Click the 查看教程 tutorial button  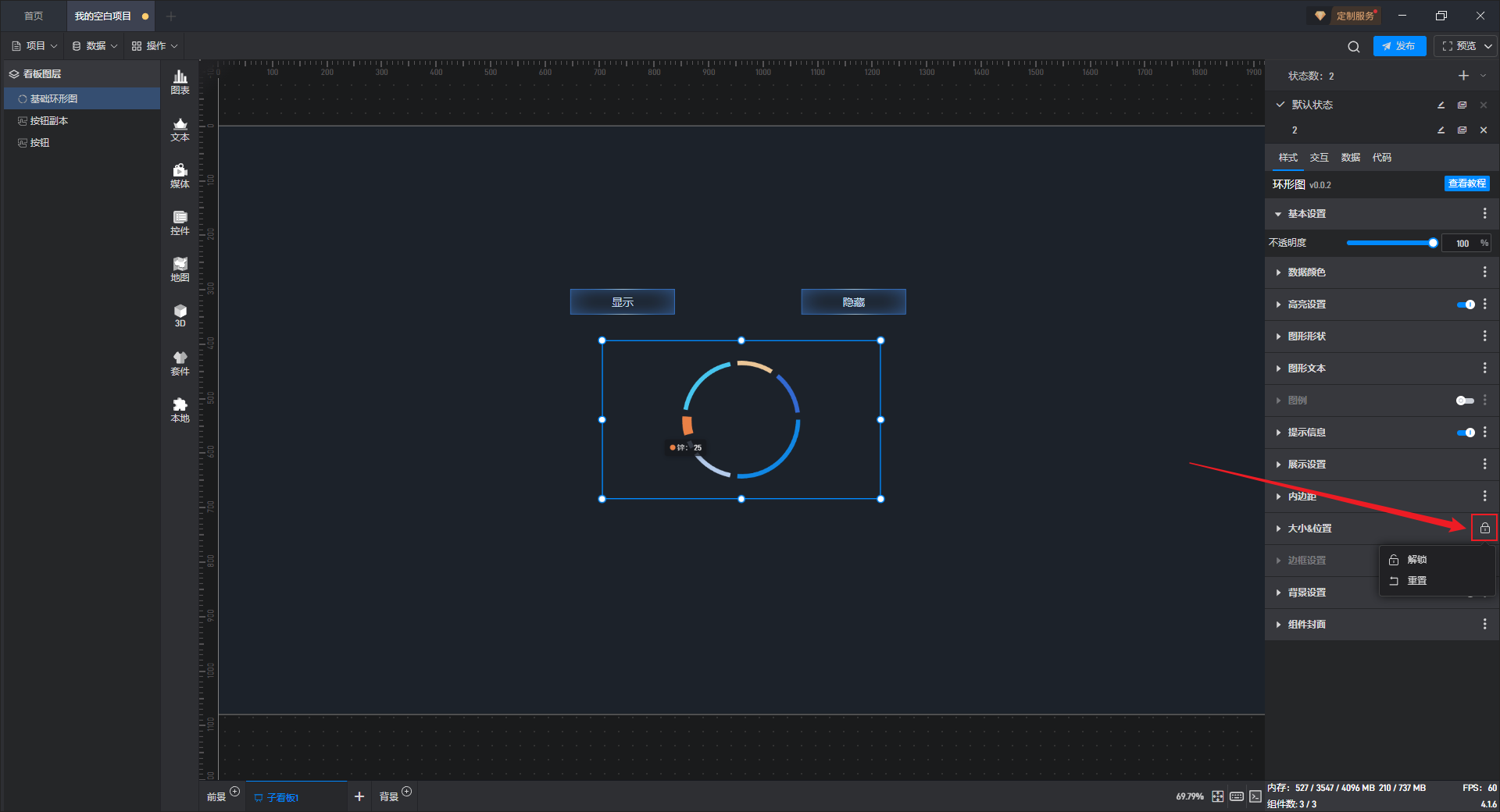1466,183
